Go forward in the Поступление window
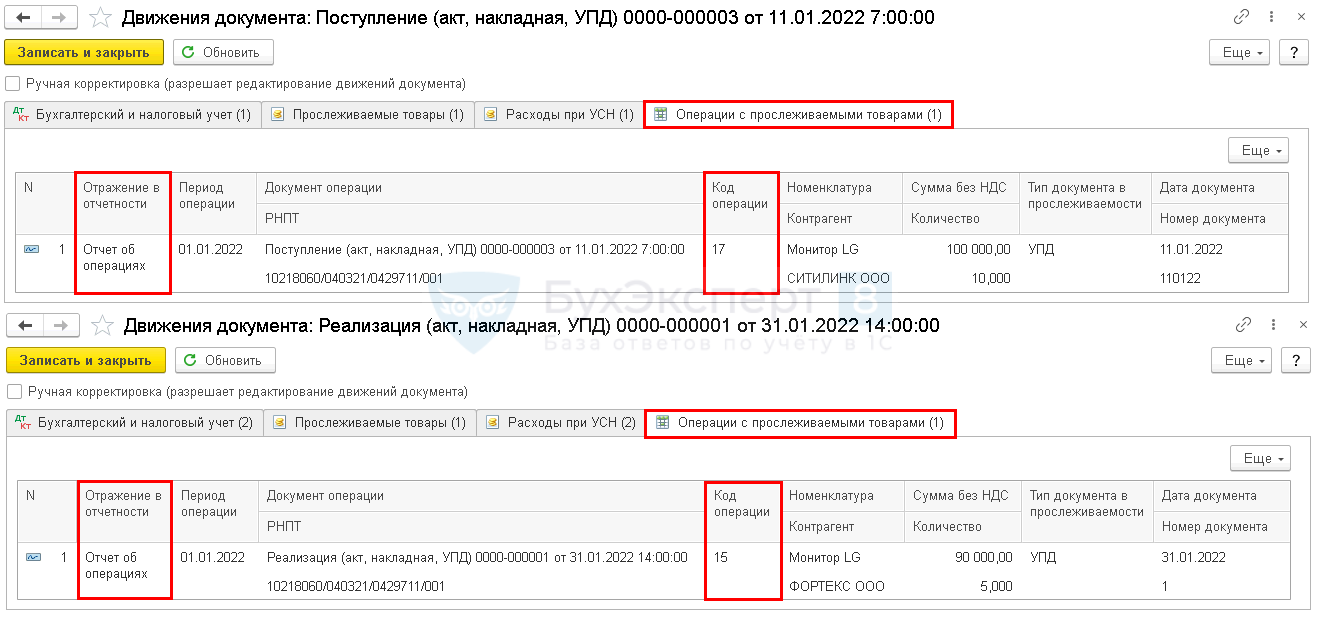Viewport: 1321px width, 627px height. point(58,17)
